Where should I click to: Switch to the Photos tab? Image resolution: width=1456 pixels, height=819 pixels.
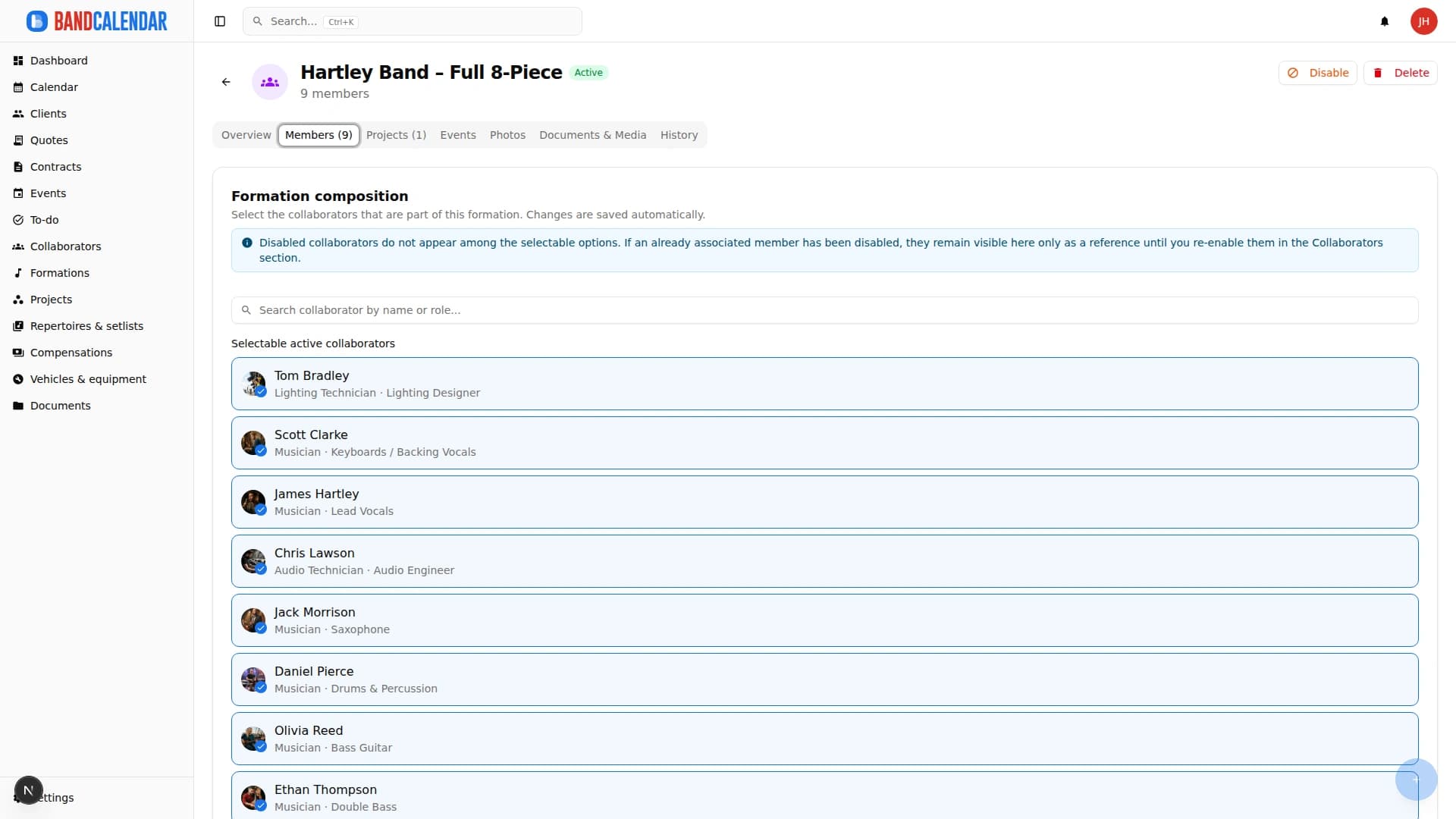[x=507, y=135]
